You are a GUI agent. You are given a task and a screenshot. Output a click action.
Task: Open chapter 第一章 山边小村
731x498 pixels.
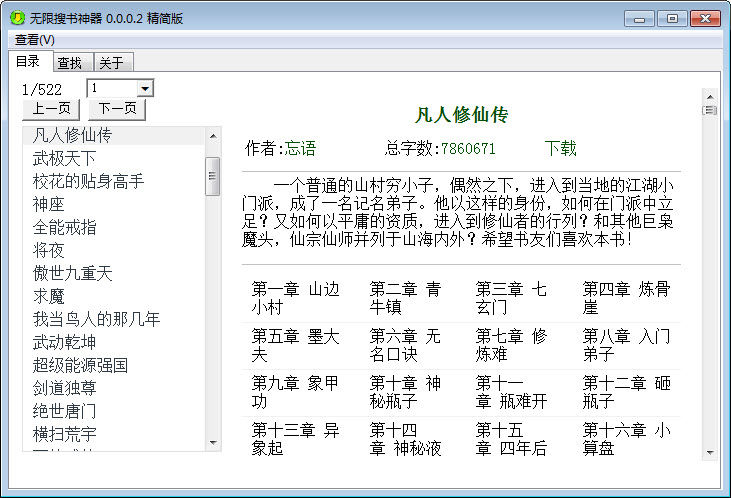[295, 298]
